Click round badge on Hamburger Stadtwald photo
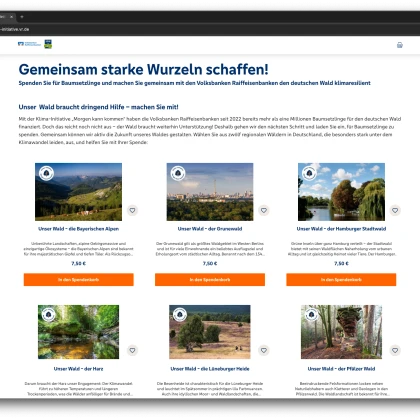 tap(309, 173)
